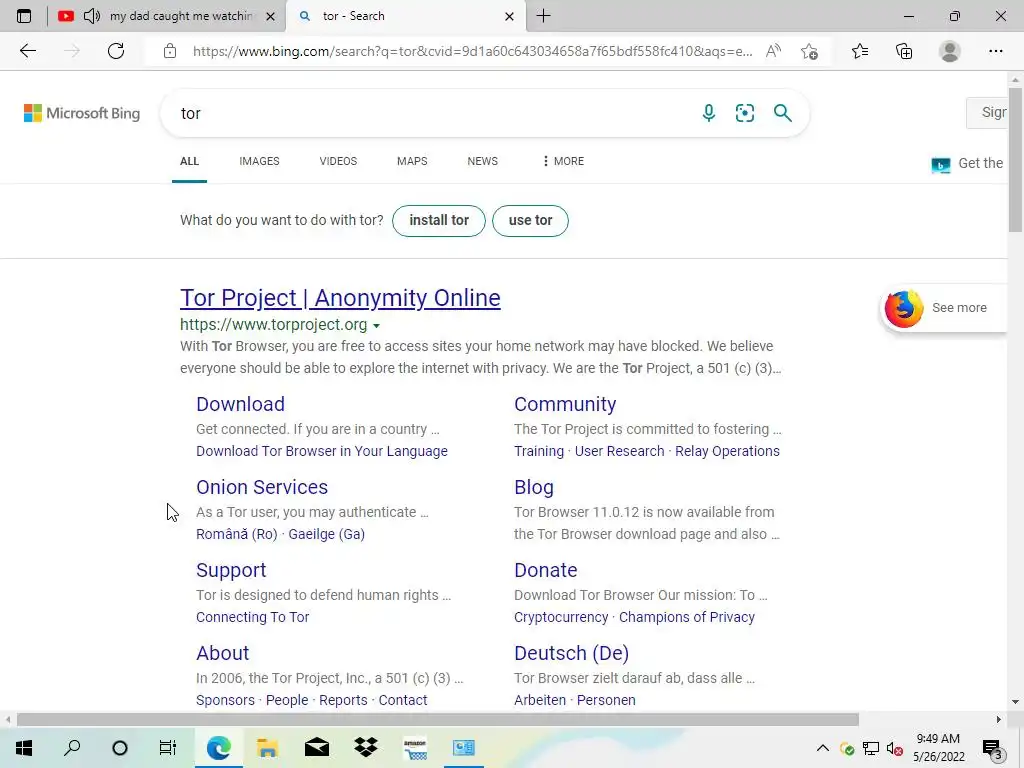Open the Sponsors link
Image resolution: width=1024 pixels, height=768 pixels.
[x=225, y=700]
